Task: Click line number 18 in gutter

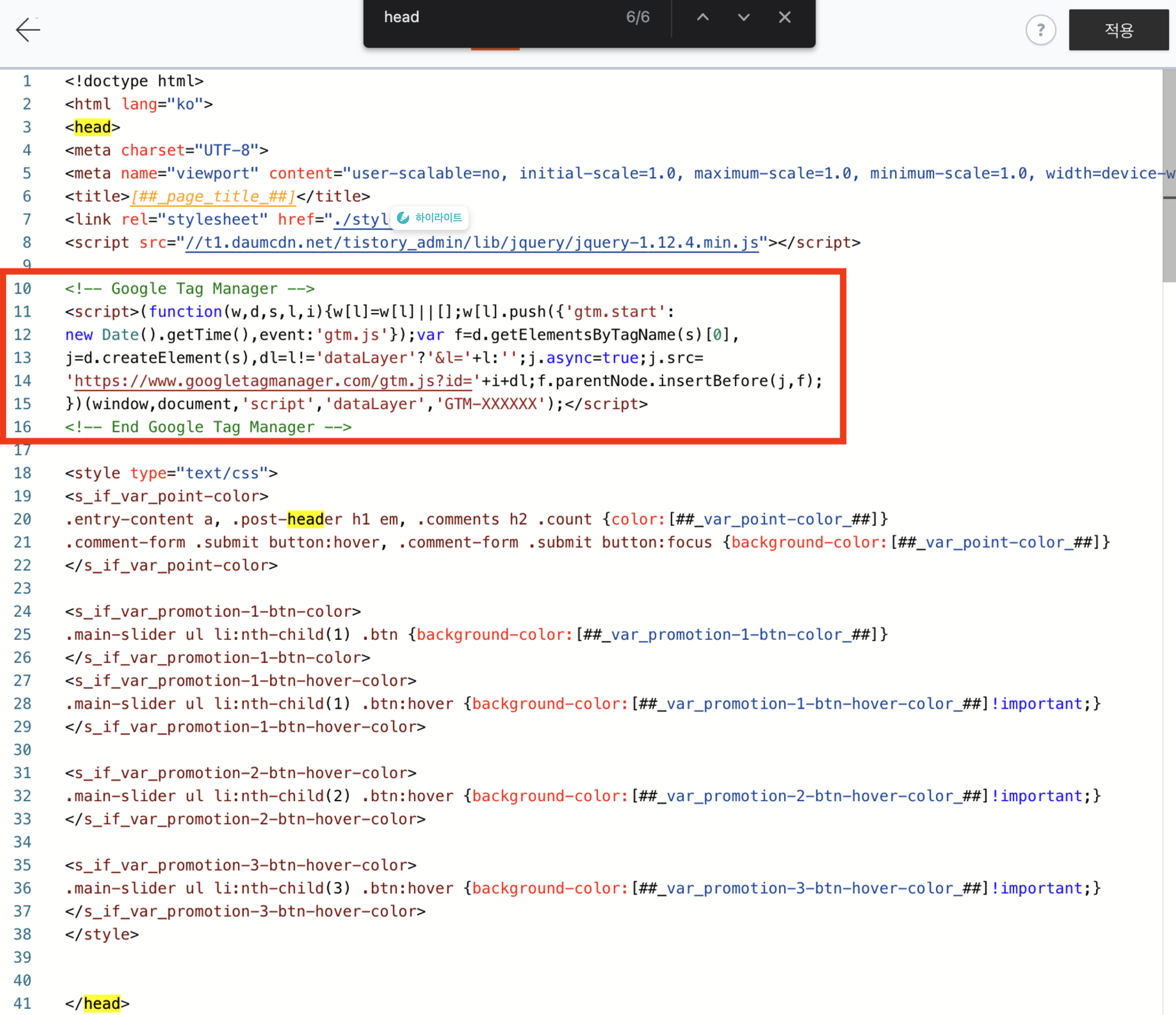Action: [23, 474]
